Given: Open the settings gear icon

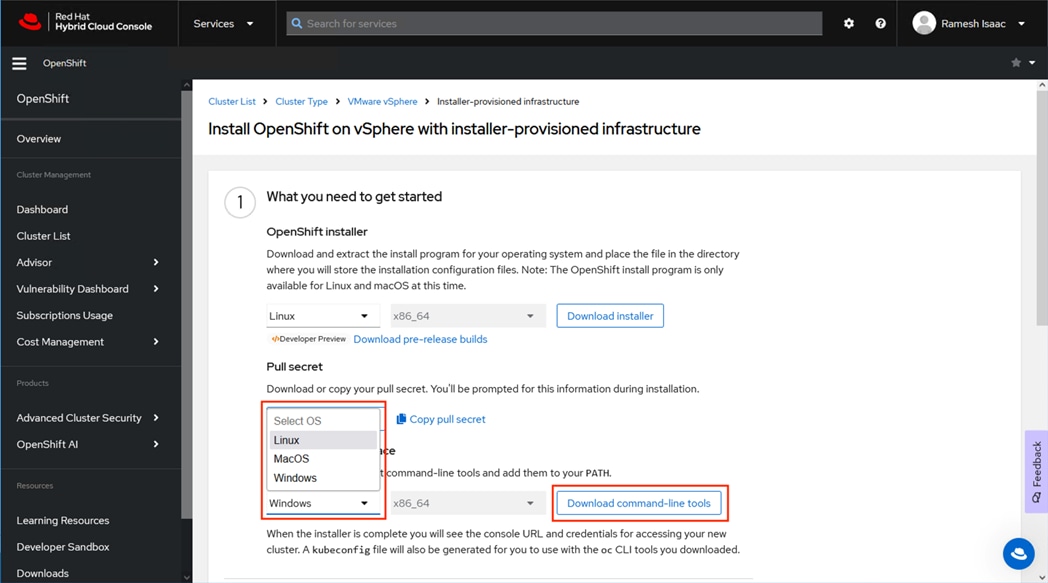Looking at the screenshot, I should pos(849,23).
